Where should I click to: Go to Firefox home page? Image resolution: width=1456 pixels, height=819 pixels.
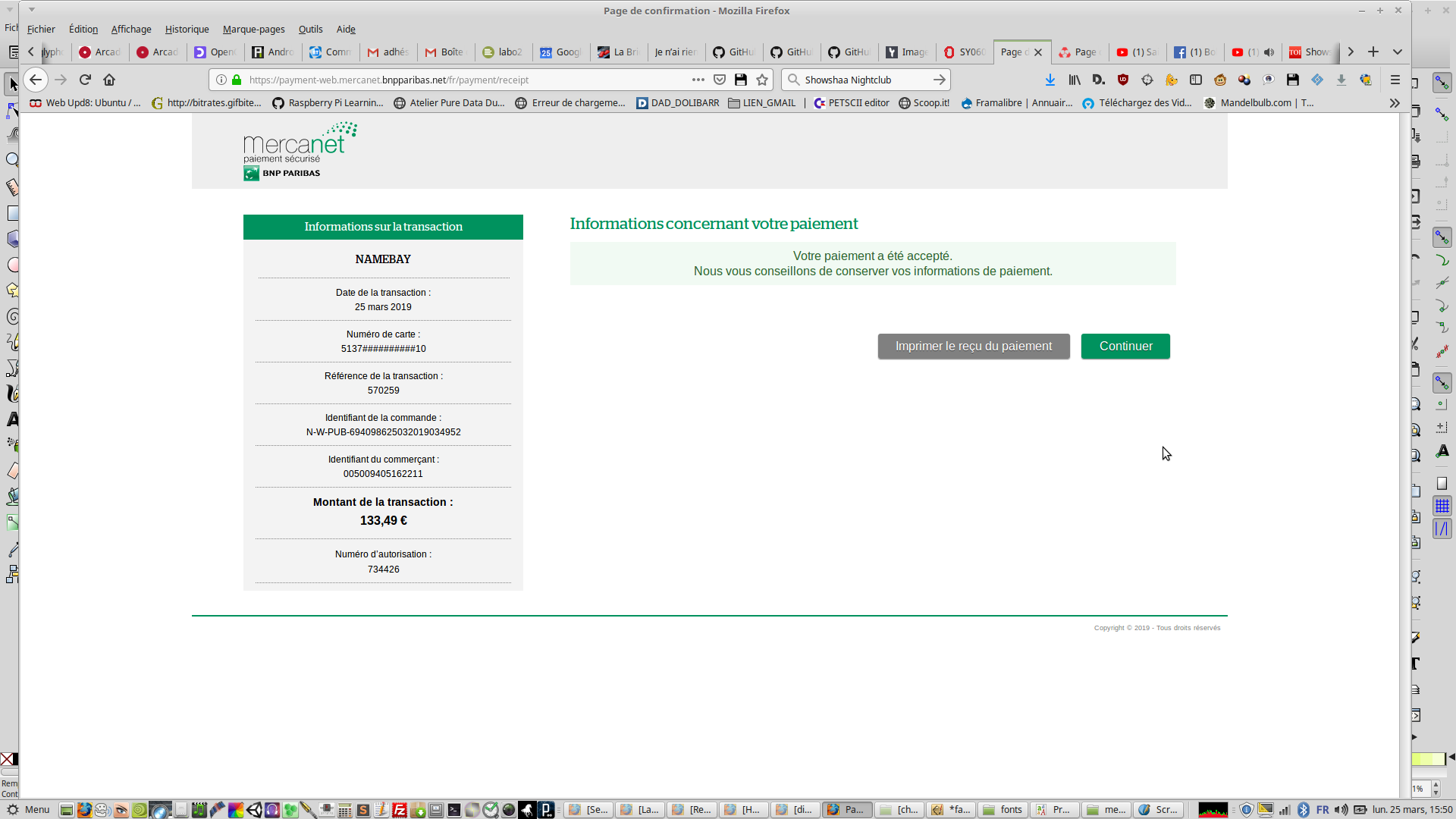point(109,80)
